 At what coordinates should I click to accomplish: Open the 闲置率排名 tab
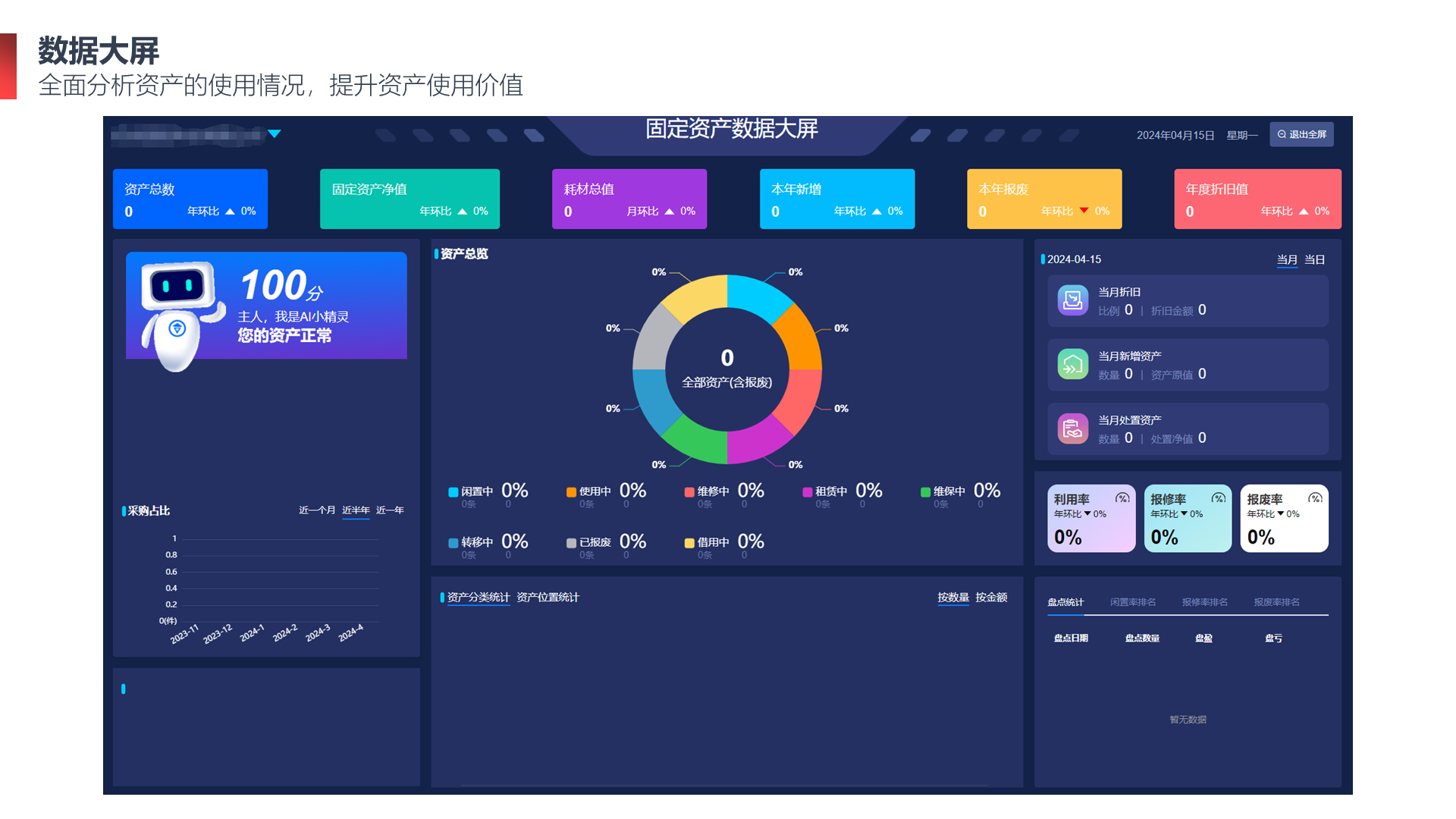point(1133,602)
